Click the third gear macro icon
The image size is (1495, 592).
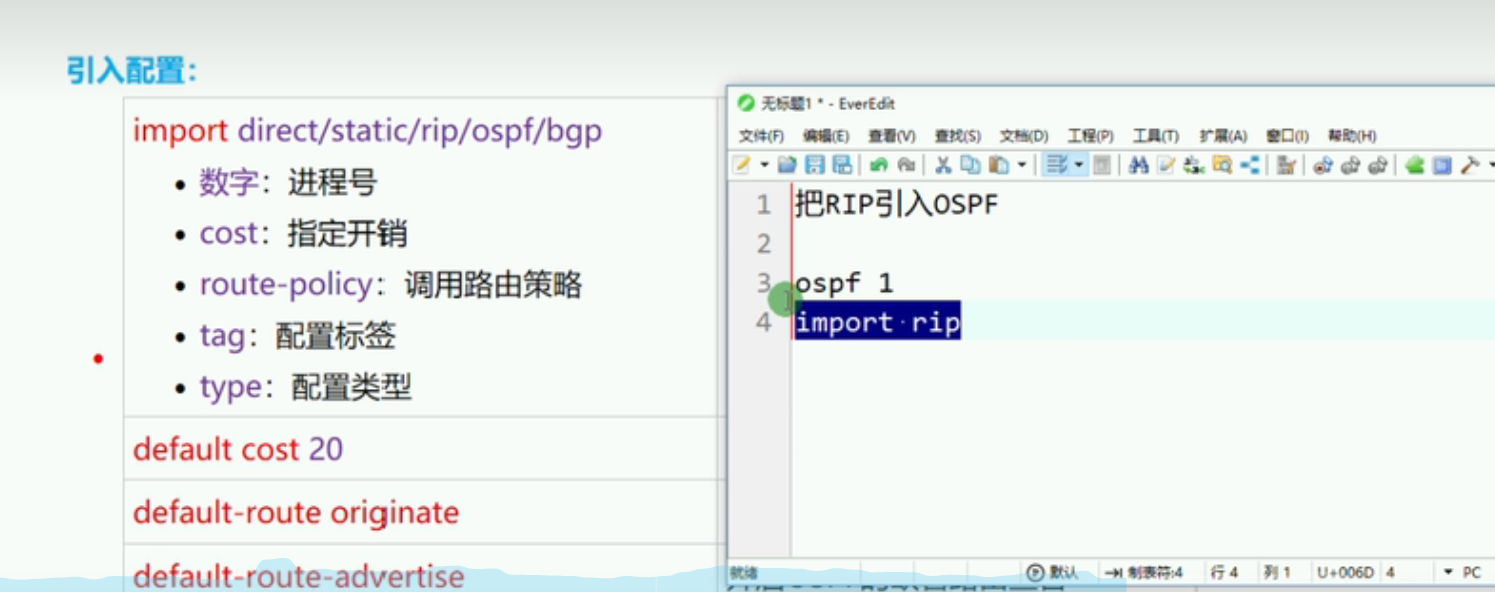[x=1378, y=165]
